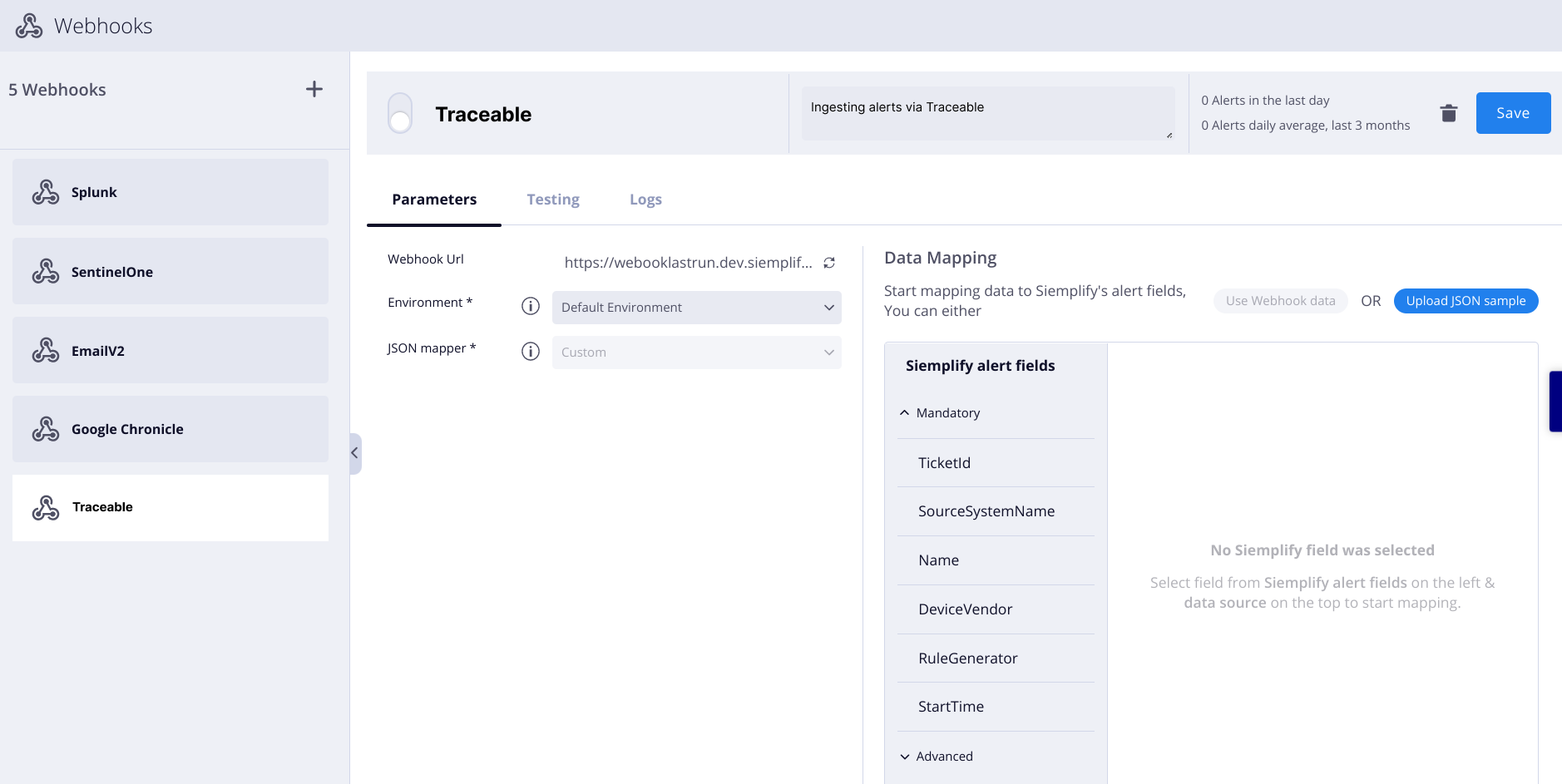Collapse the webhooks sidebar panel
Viewport: 1562px width, 784px height.
click(355, 453)
